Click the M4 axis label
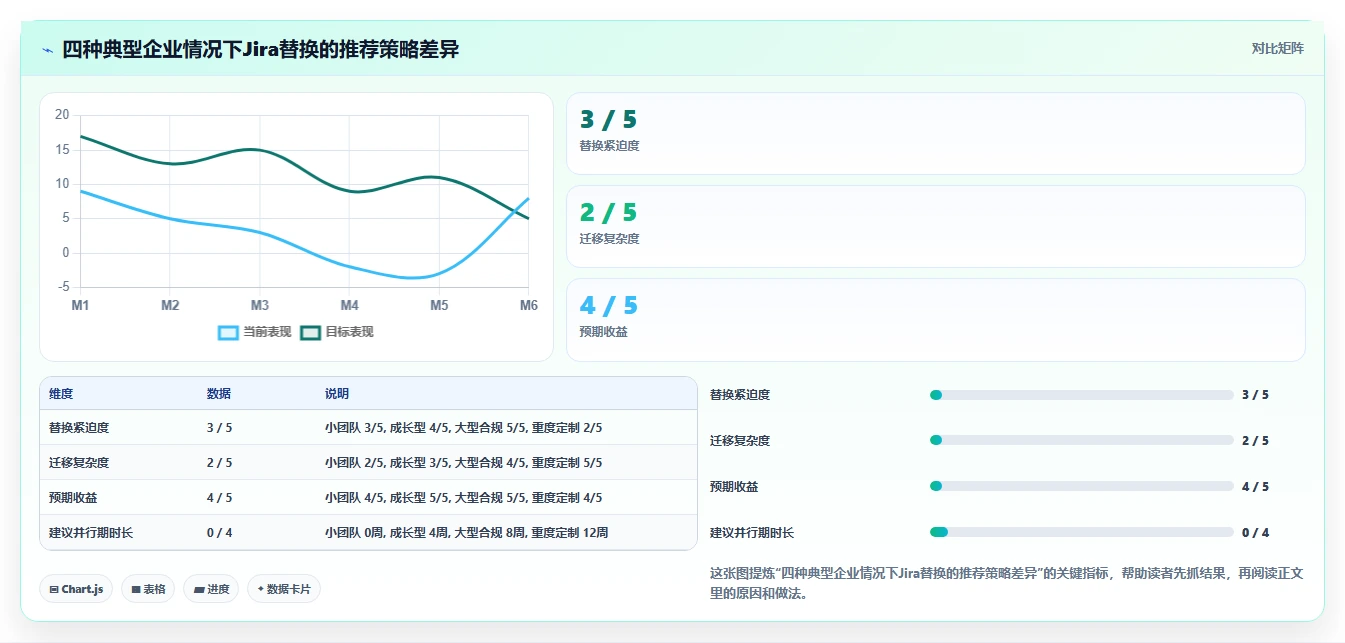Viewport: 1345px width, 643px height. [349, 305]
